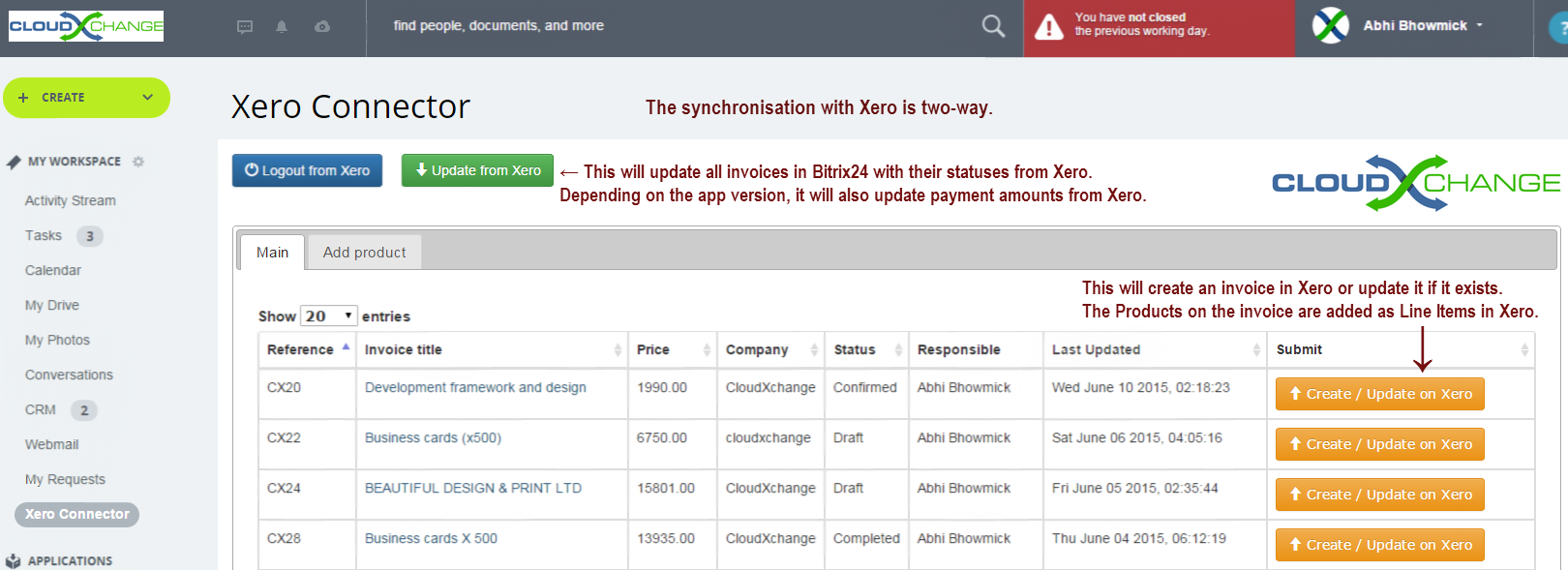Click Create / Update on Xero for CX22

click(x=1379, y=444)
